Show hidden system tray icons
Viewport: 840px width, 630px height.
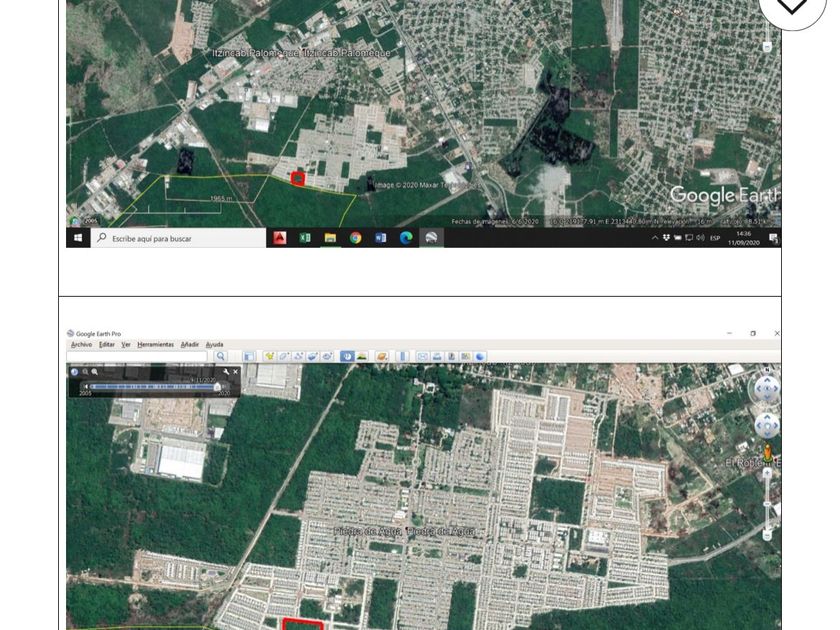[x=655, y=238]
